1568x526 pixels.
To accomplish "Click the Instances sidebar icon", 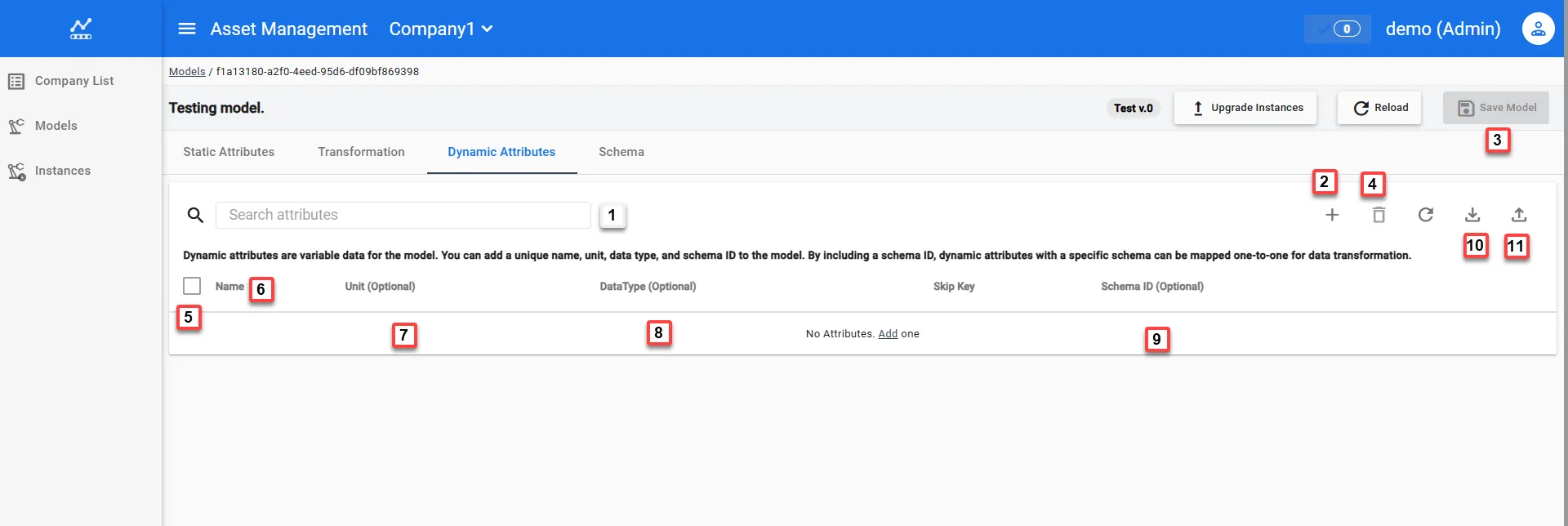I will [16, 171].
